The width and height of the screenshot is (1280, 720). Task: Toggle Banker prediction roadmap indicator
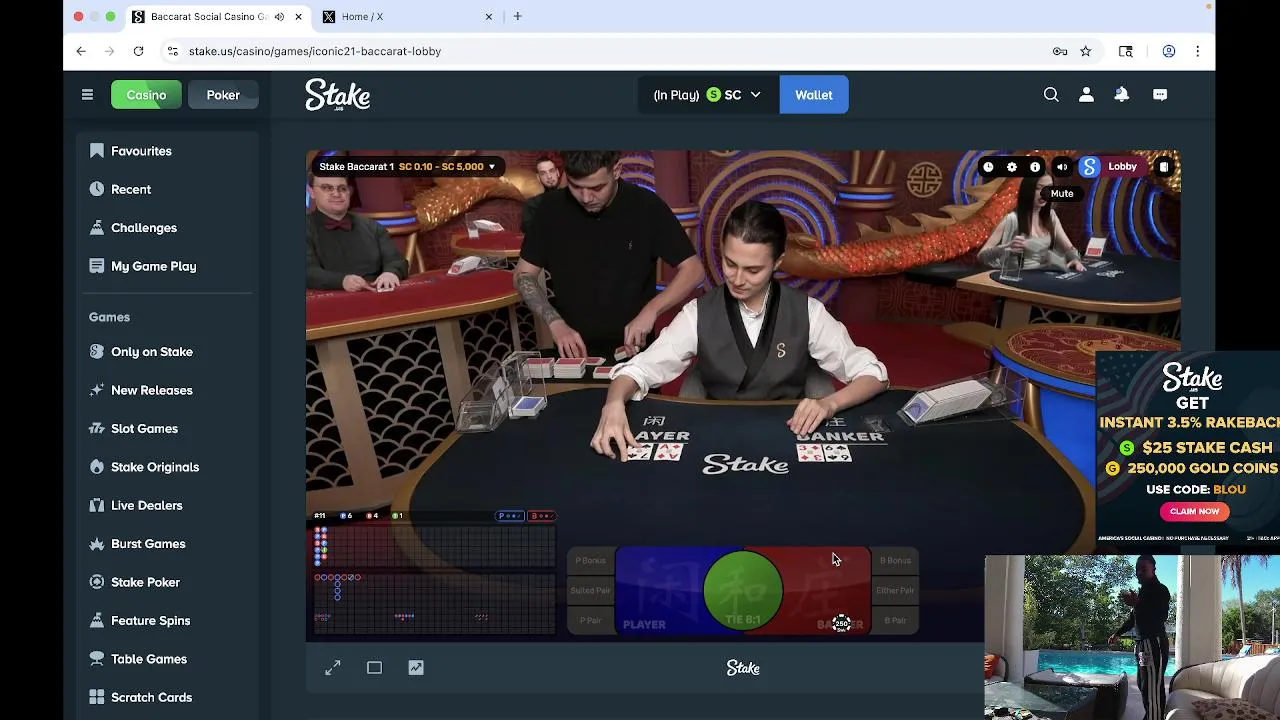(541, 516)
